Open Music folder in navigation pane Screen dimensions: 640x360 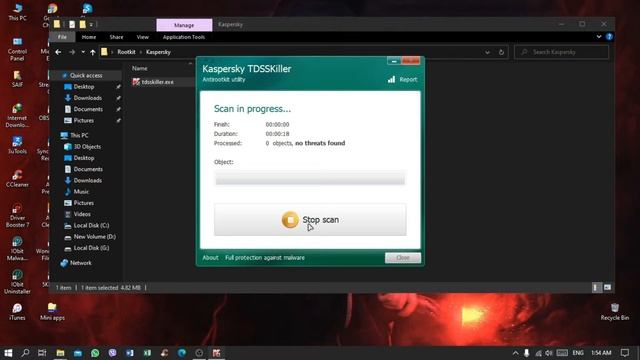(x=81, y=191)
